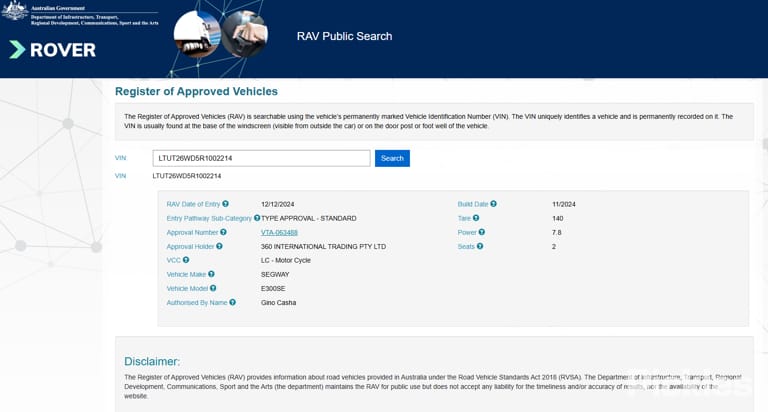Image resolution: width=768 pixels, height=412 pixels.
Task: Click the Authorised By Name label
Action: 197,303
